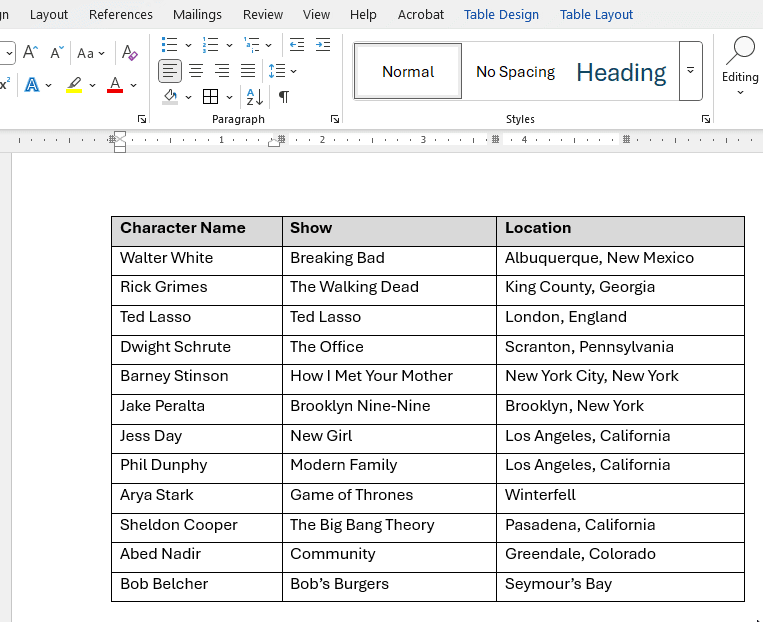Image resolution: width=763 pixels, height=622 pixels.
Task: Click the Clear All Formatting icon
Action: pyautogui.click(x=129, y=52)
